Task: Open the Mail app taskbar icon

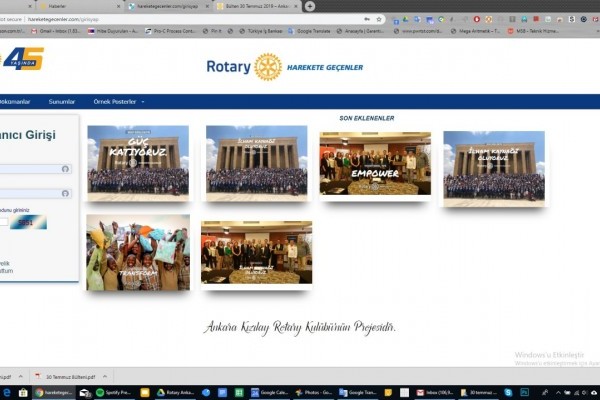Action: click(84, 392)
